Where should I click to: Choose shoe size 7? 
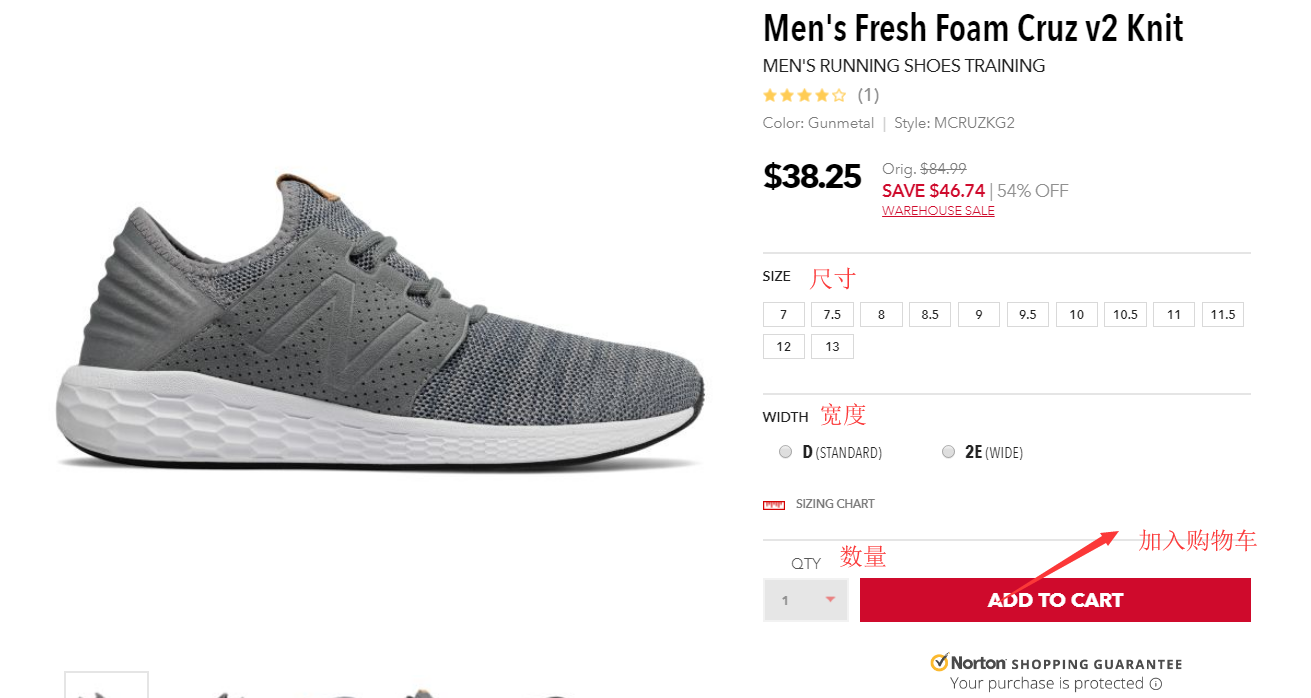783,315
